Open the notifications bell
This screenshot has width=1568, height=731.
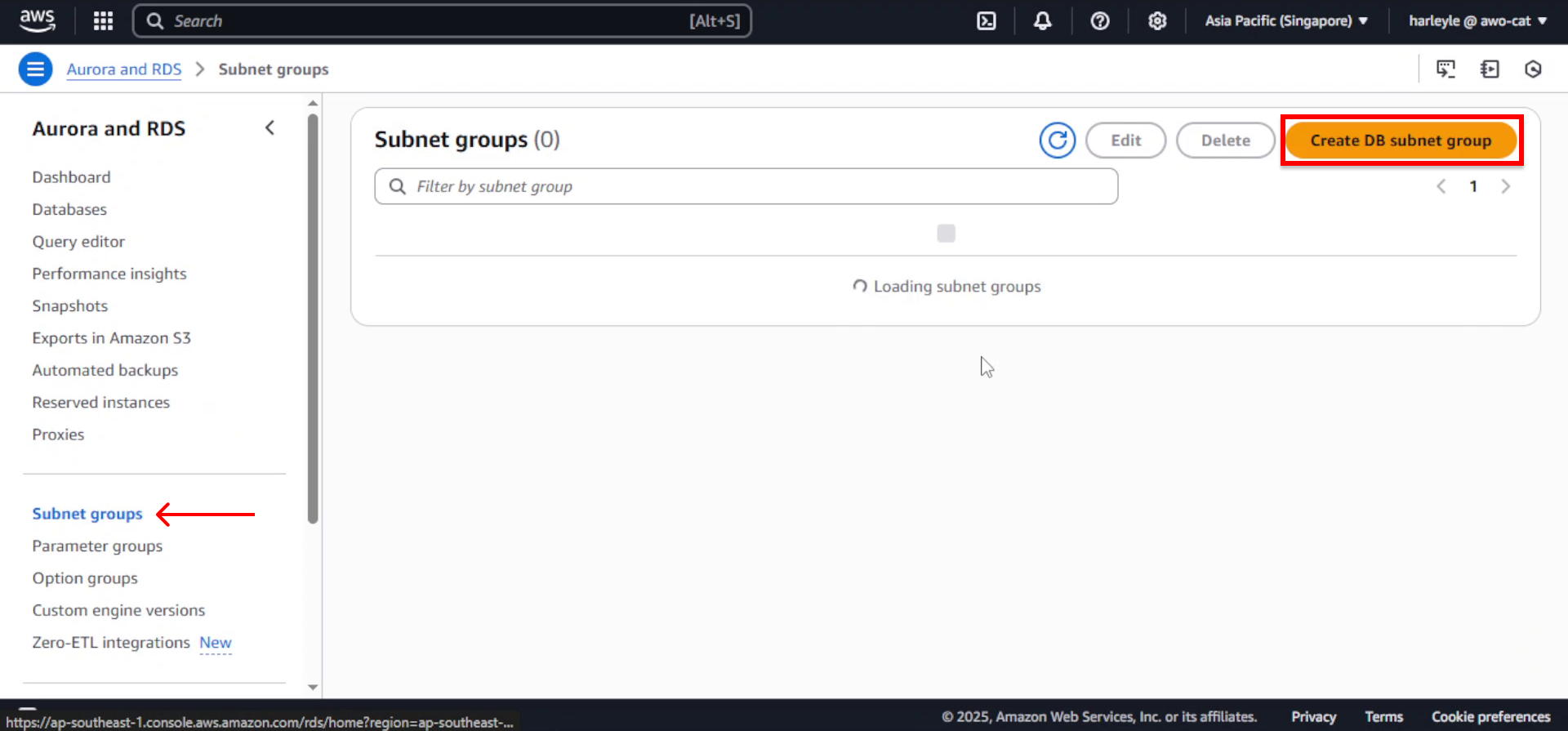1042,21
